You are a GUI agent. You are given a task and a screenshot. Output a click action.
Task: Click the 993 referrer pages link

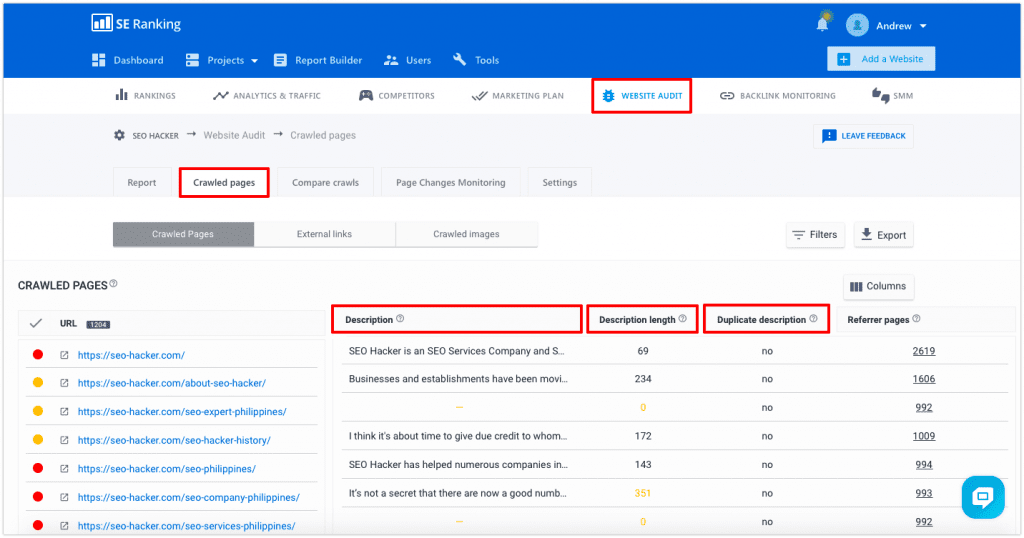pos(923,493)
